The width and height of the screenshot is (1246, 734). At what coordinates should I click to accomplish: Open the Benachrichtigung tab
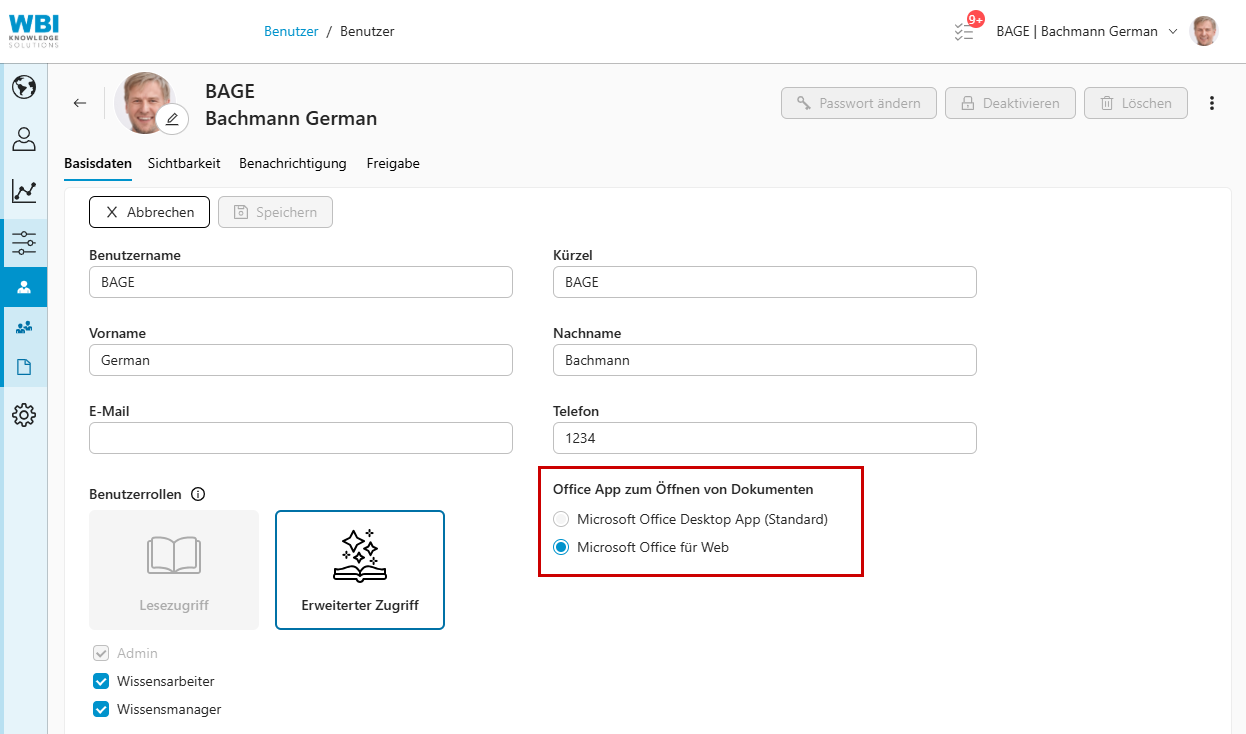[292, 163]
